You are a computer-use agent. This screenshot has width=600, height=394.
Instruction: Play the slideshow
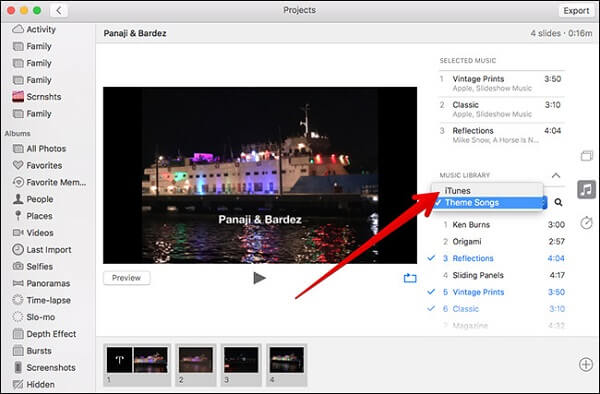pos(259,278)
